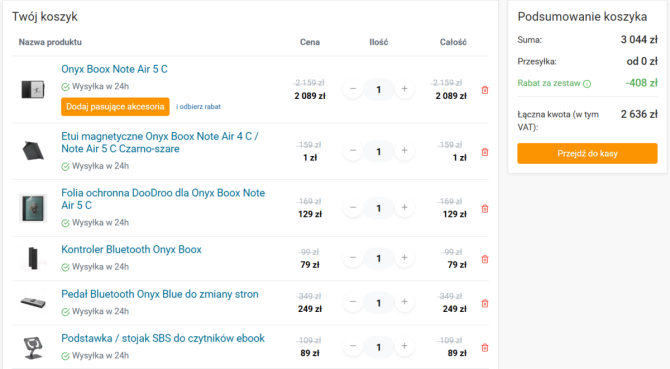Viewport: 670px width, 369px height.
Task: Increase quantity of Onyx Boox Note Air 5 C
Action: point(404,89)
